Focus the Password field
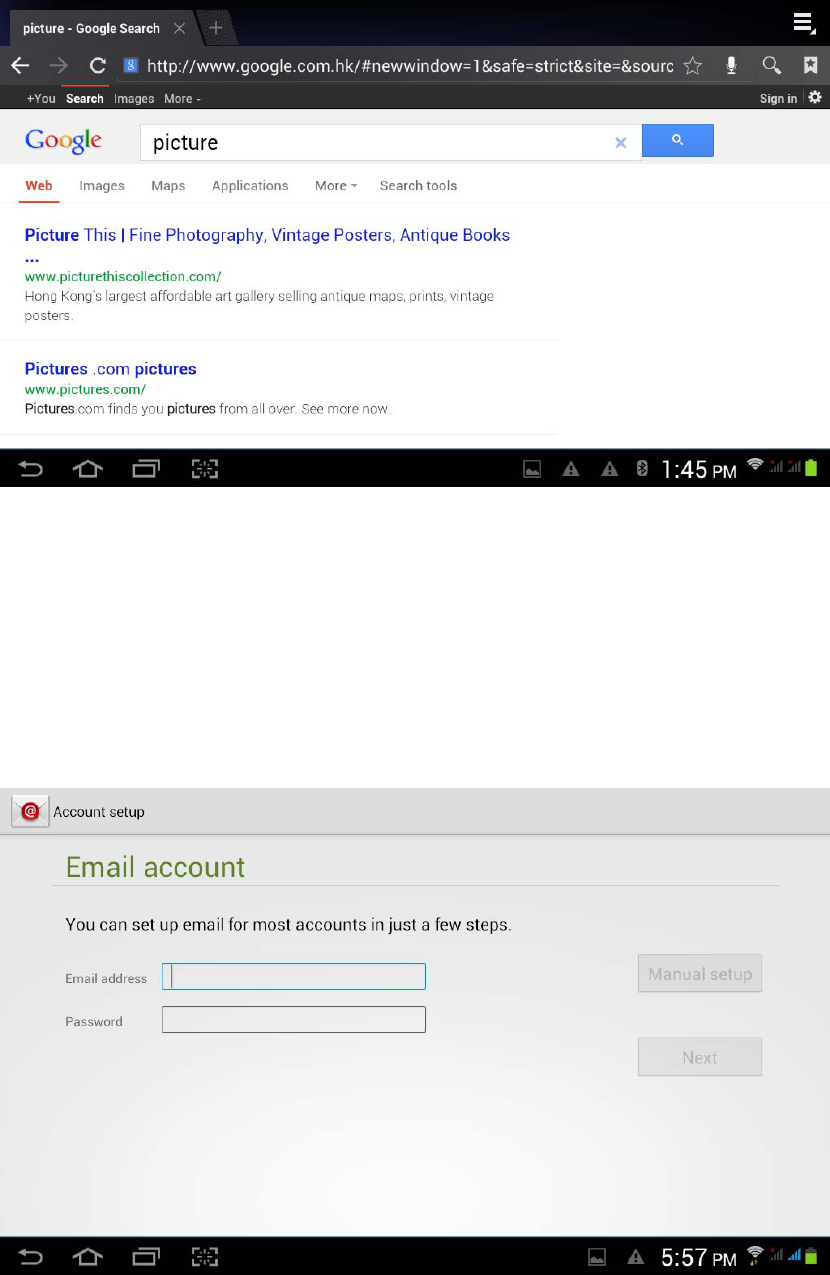 pyautogui.click(x=294, y=1019)
